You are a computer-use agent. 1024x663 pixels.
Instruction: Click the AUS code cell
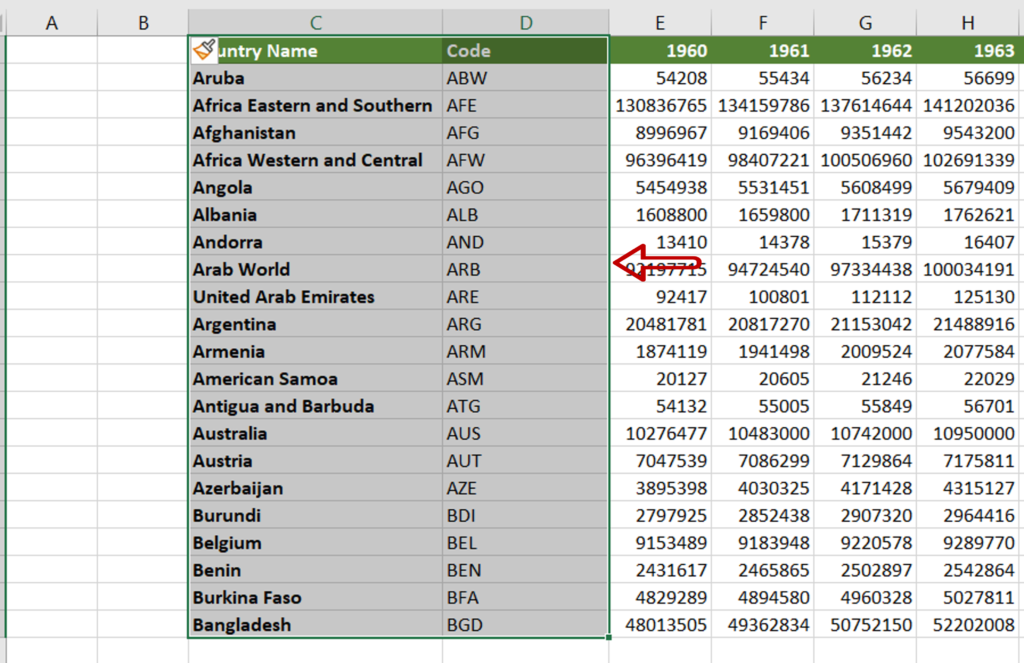tap(526, 433)
